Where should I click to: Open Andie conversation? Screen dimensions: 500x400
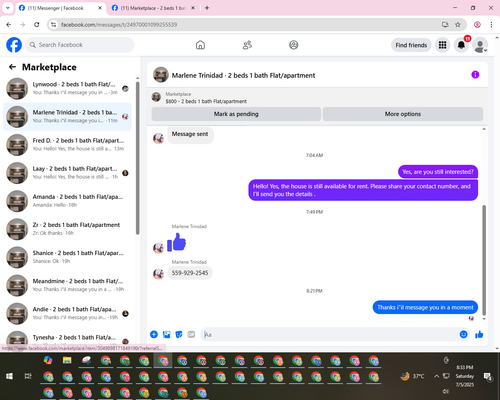pyautogui.click(x=68, y=313)
